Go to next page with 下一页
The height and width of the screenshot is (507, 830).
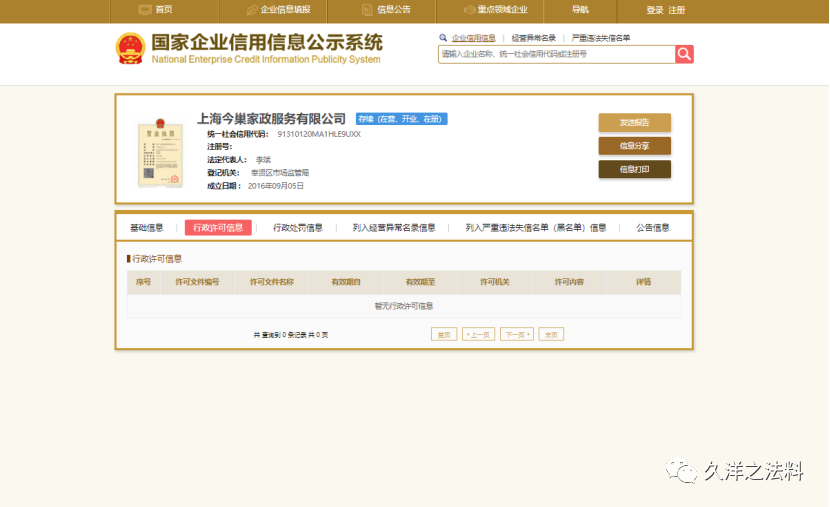[x=517, y=335]
